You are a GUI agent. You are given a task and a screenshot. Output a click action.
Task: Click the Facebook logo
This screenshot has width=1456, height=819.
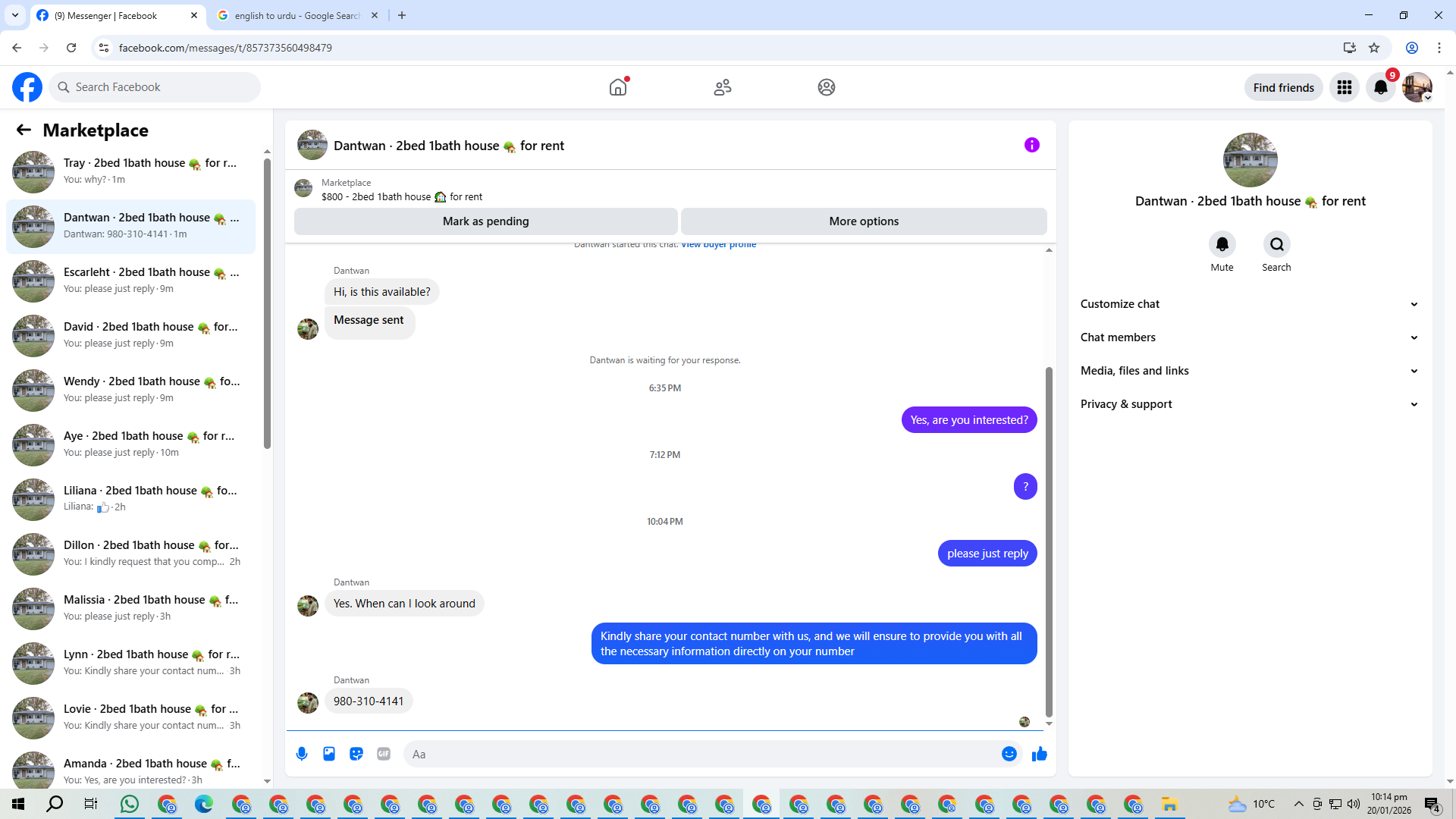click(x=27, y=87)
